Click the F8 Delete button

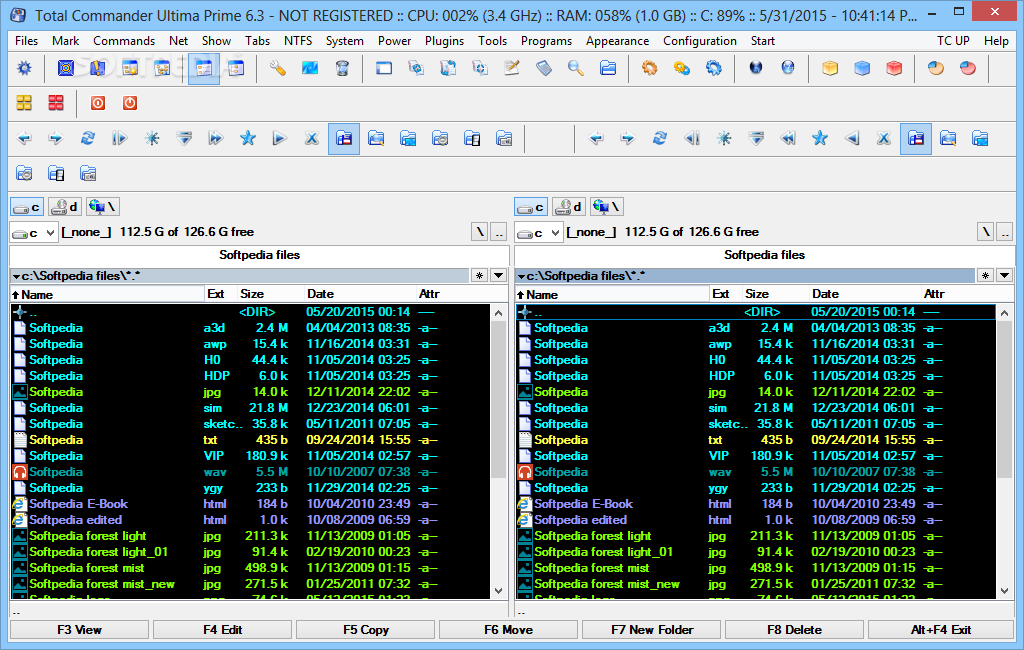point(795,630)
